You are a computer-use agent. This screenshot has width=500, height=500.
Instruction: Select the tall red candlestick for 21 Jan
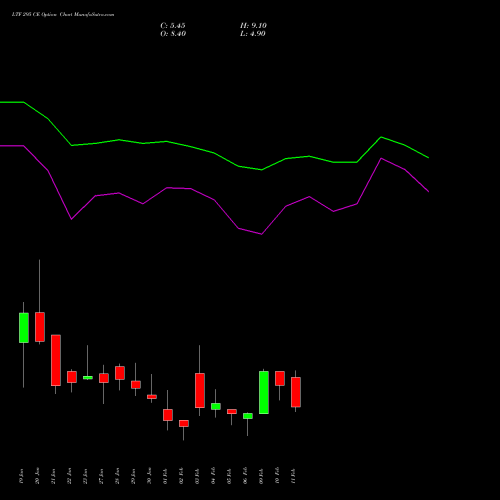point(56,360)
